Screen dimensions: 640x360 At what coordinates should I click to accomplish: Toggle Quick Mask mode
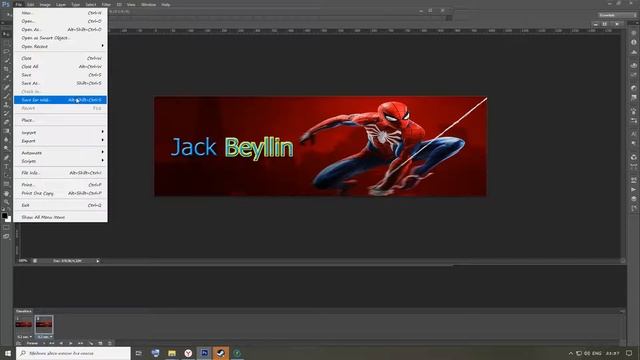point(6,227)
